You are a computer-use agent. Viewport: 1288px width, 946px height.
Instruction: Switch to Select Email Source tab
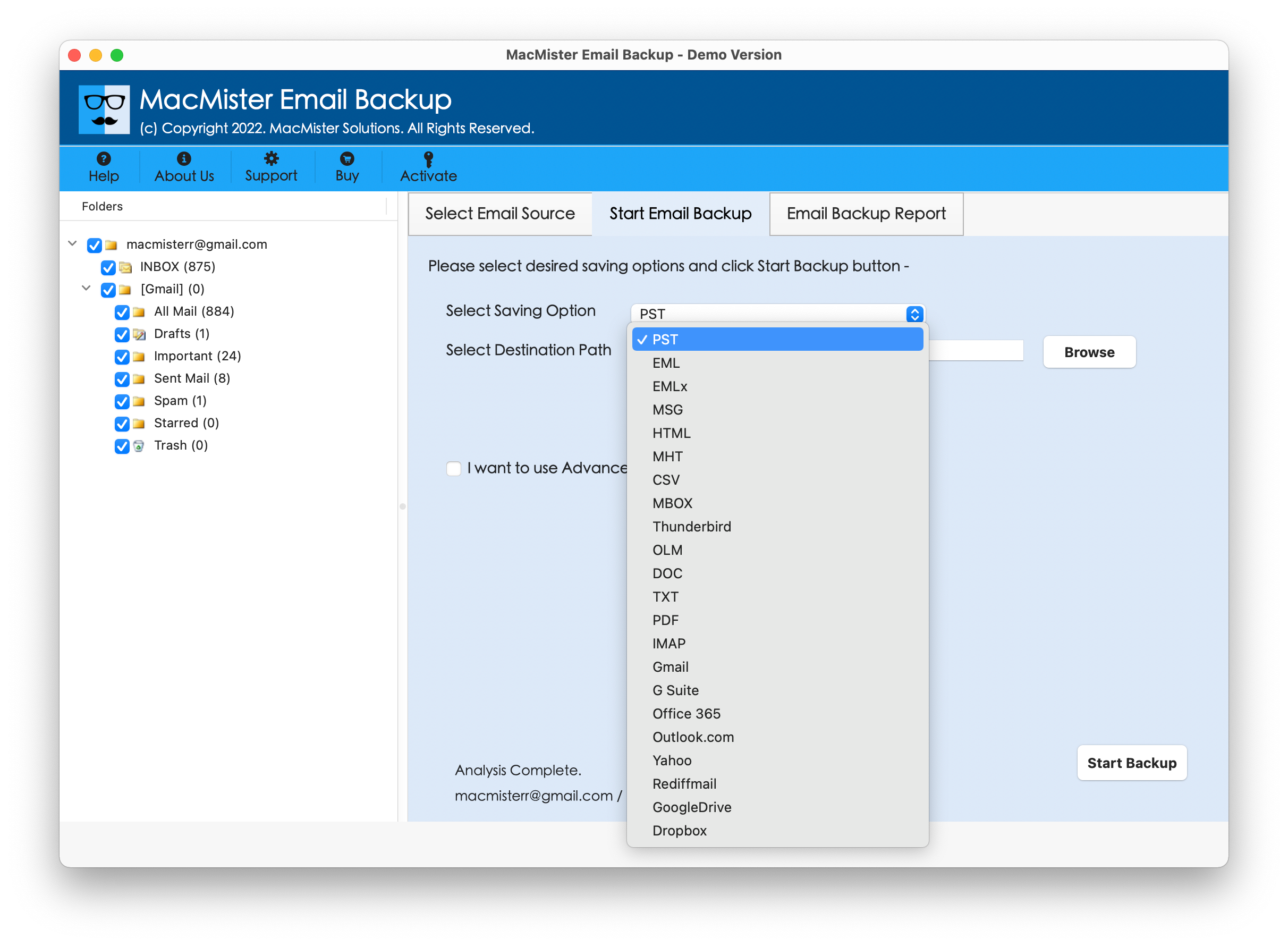(498, 213)
